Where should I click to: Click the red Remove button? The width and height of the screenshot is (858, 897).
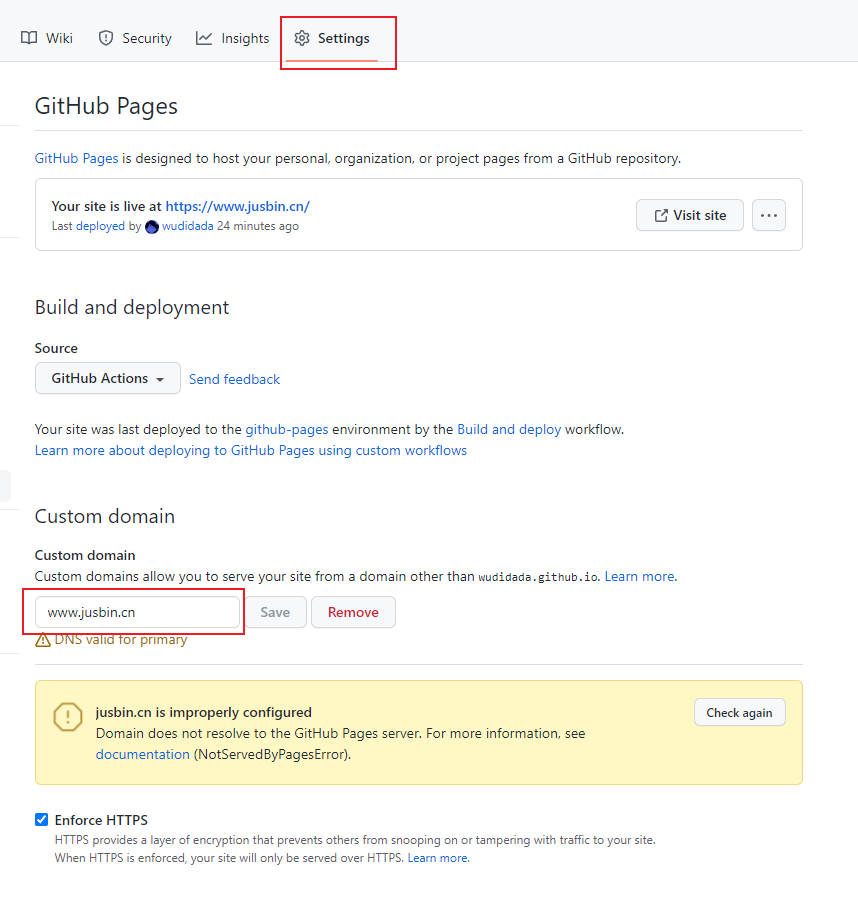tap(353, 612)
